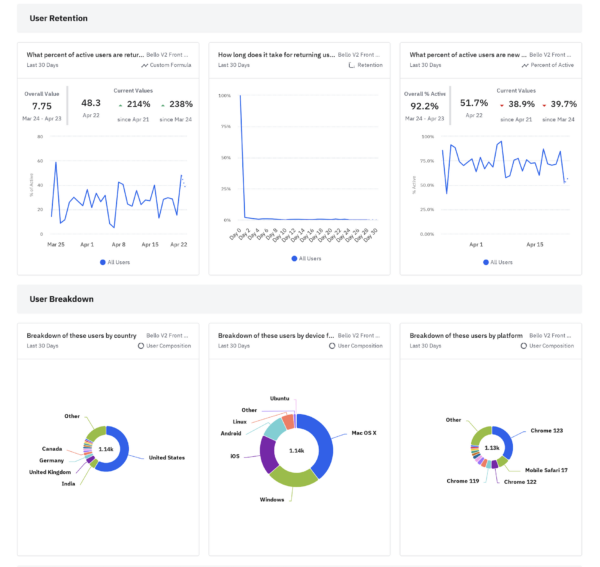
Task: Open 'How long does it take for returning us...' chart
Action: point(276,55)
